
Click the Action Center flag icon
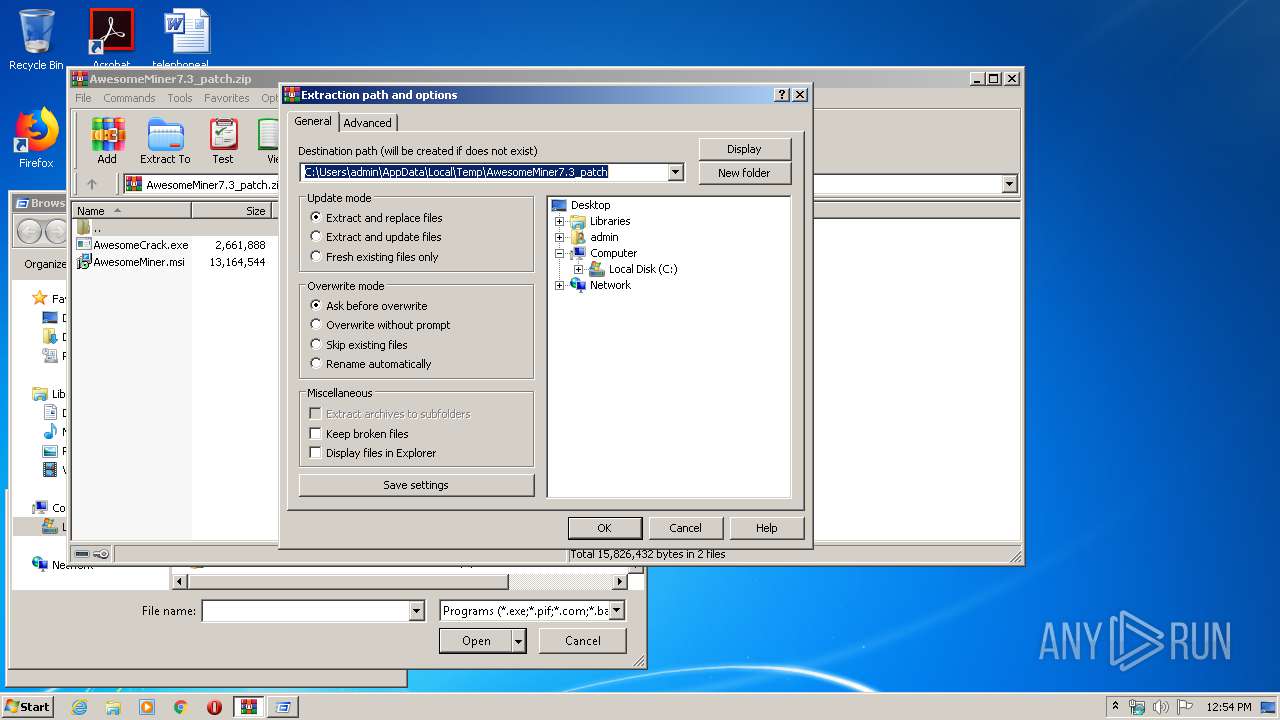click(1185, 707)
